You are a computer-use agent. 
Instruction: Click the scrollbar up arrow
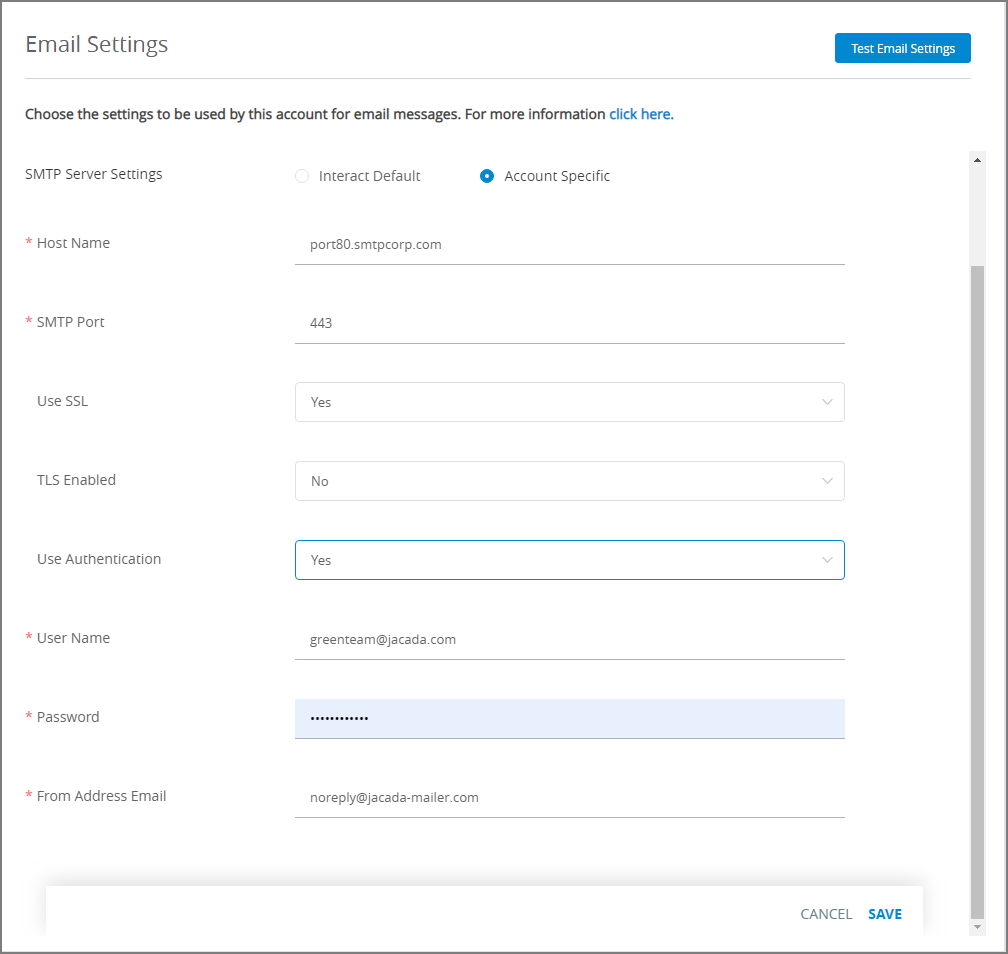pos(977,160)
